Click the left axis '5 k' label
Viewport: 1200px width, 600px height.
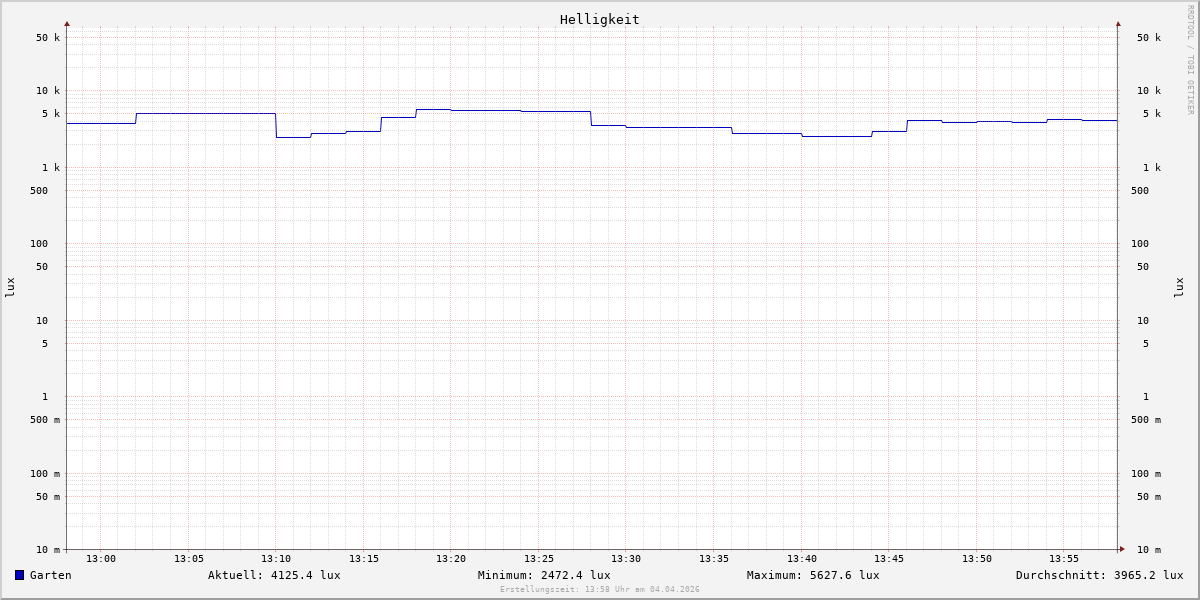point(51,114)
